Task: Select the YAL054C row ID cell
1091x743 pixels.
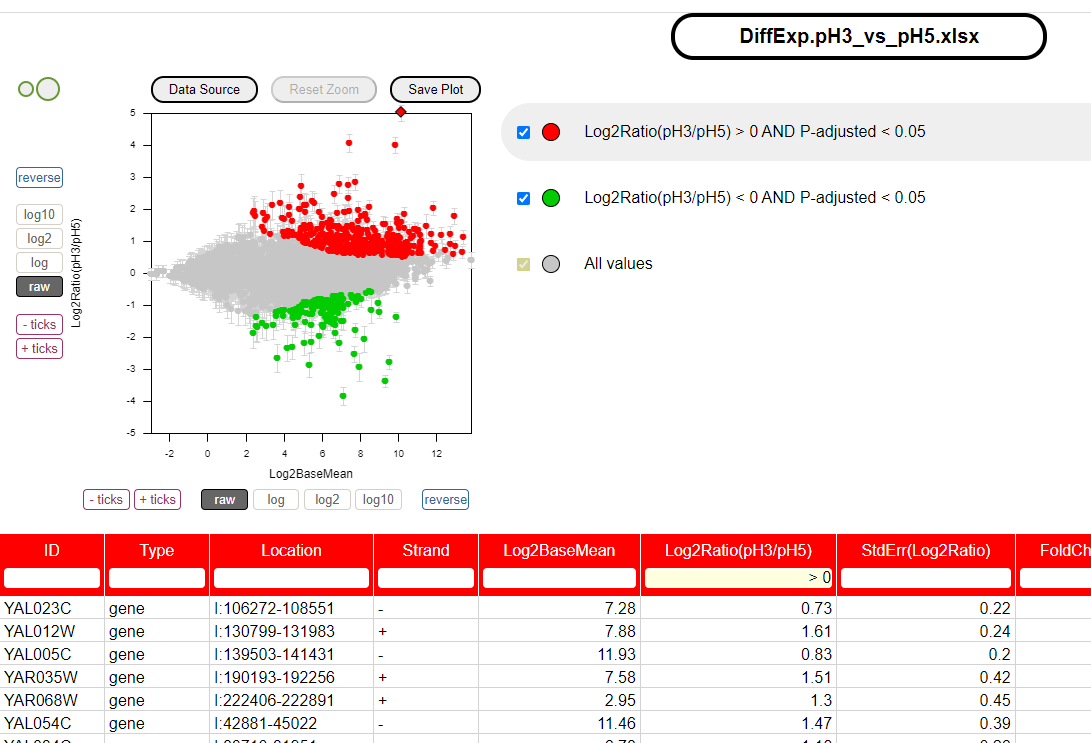Action: (52, 723)
